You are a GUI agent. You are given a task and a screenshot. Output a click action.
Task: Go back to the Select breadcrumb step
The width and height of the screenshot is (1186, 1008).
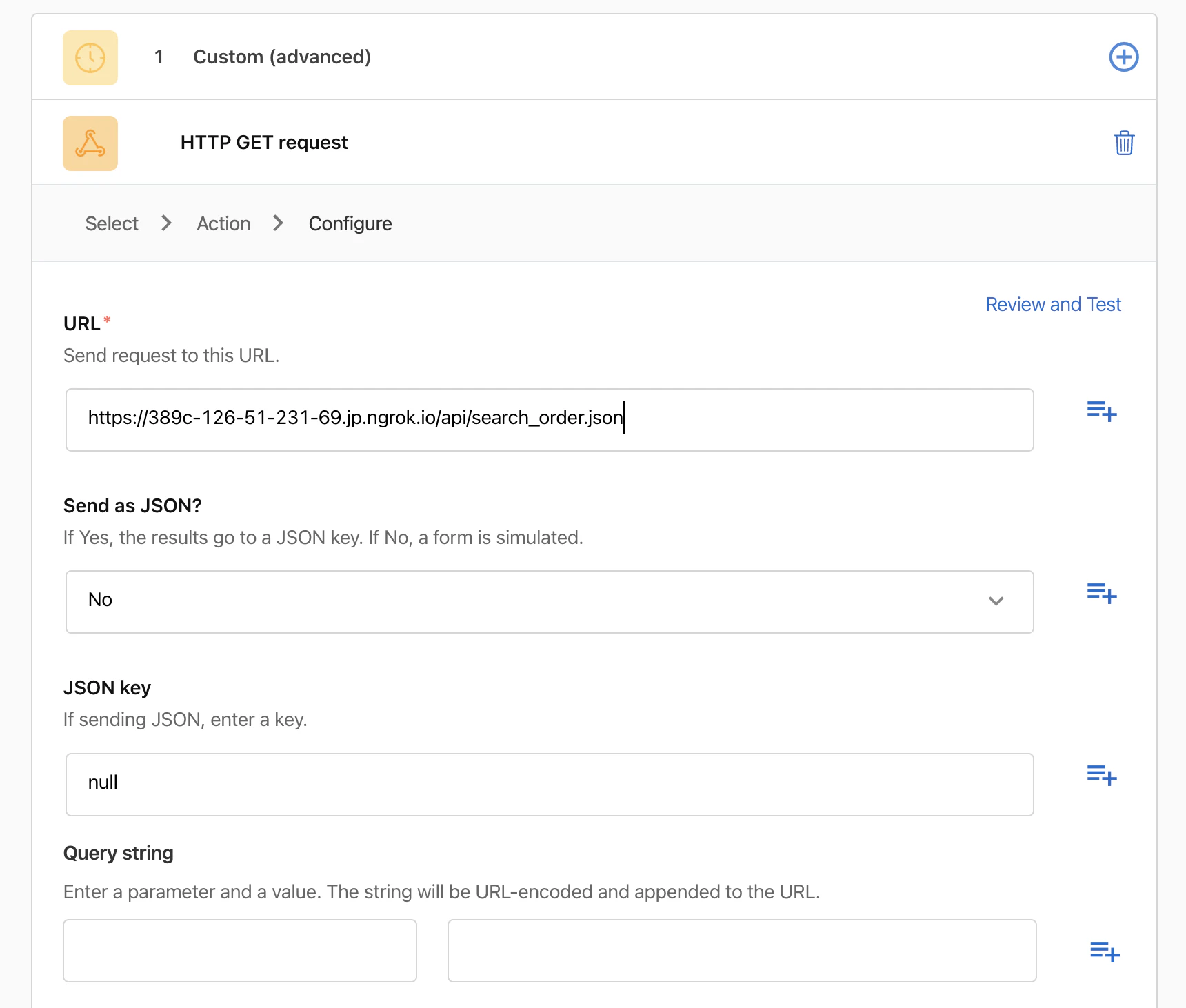pos(112,223)
